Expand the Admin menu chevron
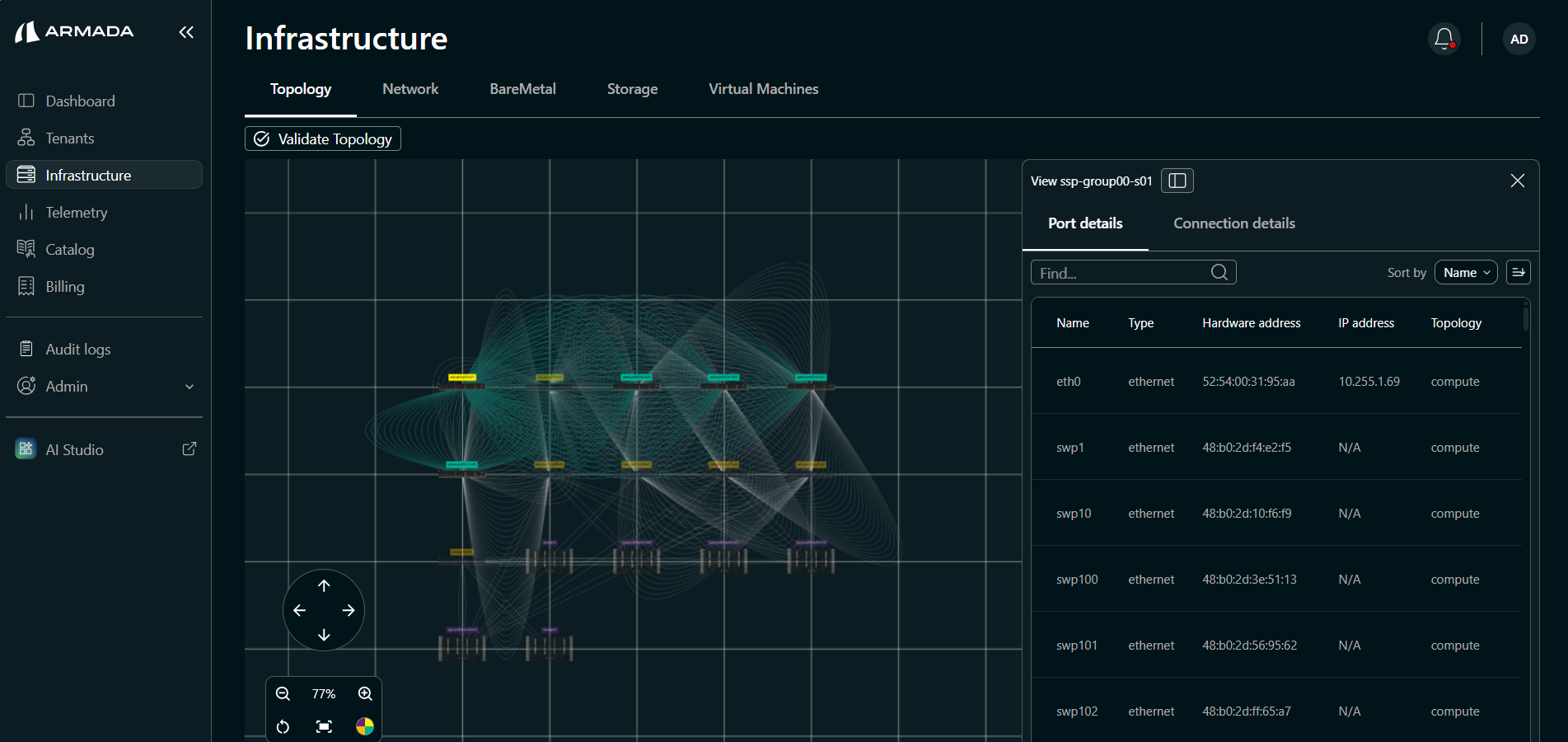The height and width of the screenshot is (742, 1568). (190, 387)
